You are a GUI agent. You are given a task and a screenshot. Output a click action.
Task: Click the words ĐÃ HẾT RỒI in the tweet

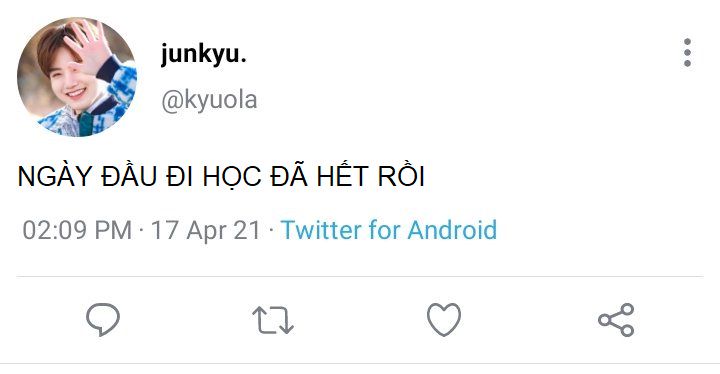(x=348, y=175)
